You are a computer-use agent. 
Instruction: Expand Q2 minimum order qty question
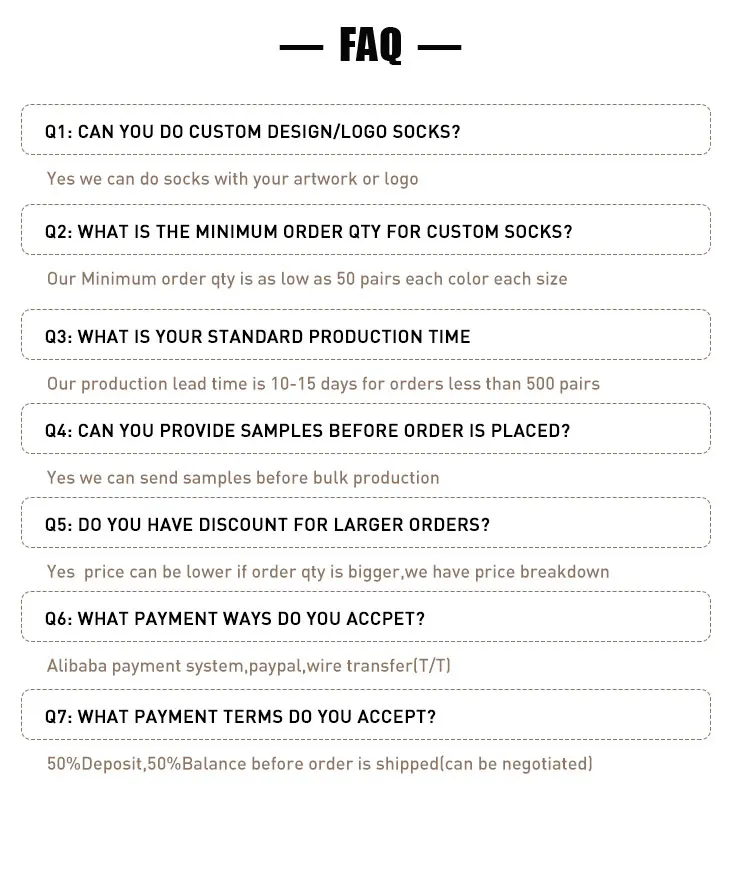[365, 231]
